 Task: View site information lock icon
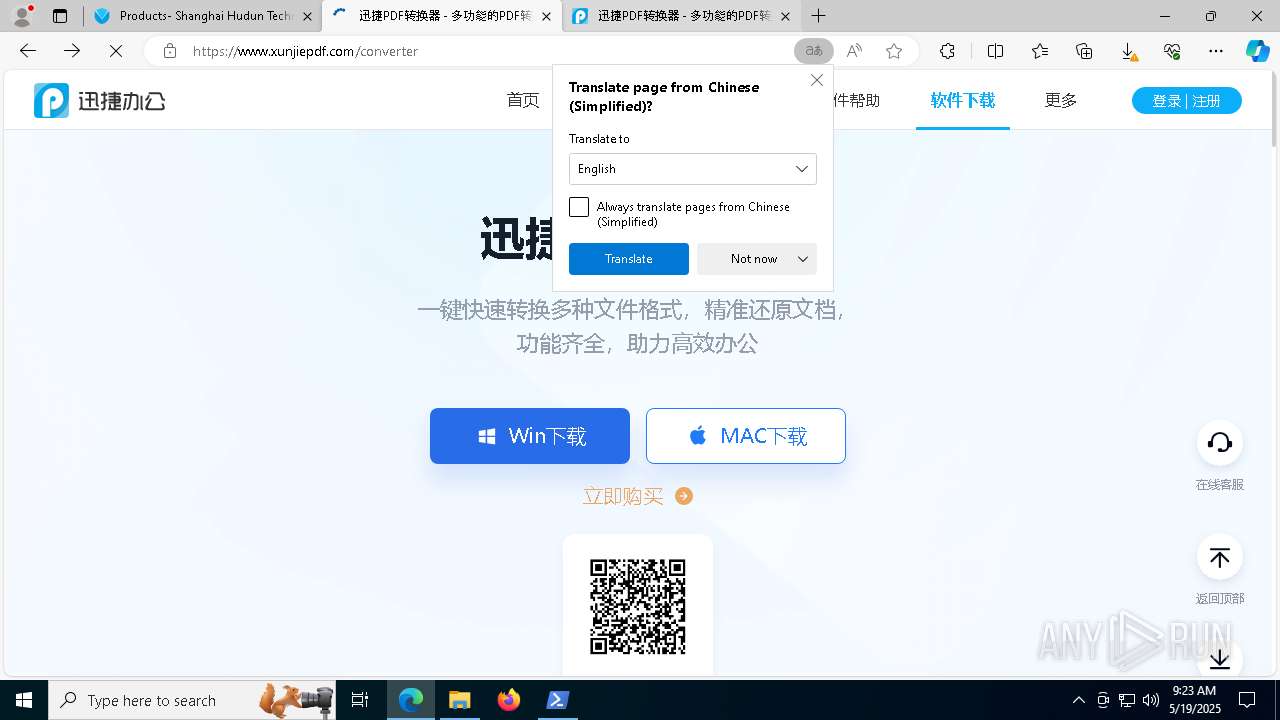[x=170, y=51]
